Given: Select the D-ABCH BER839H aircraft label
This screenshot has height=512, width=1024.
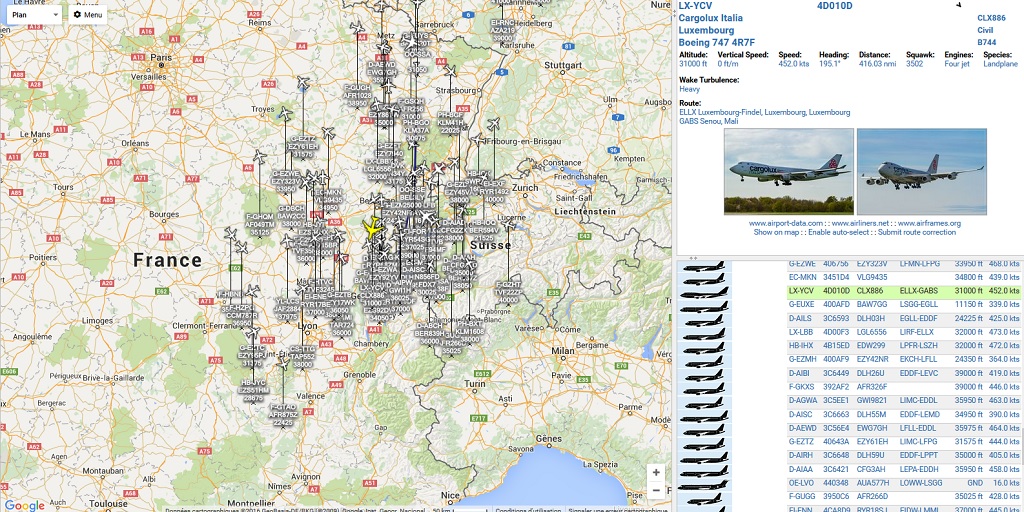Looking at the screenshot, I should click(429, 333).
